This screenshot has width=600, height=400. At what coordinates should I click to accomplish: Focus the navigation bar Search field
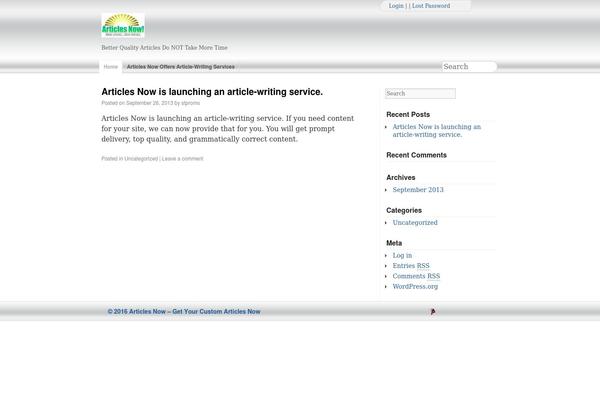(469, 67)
